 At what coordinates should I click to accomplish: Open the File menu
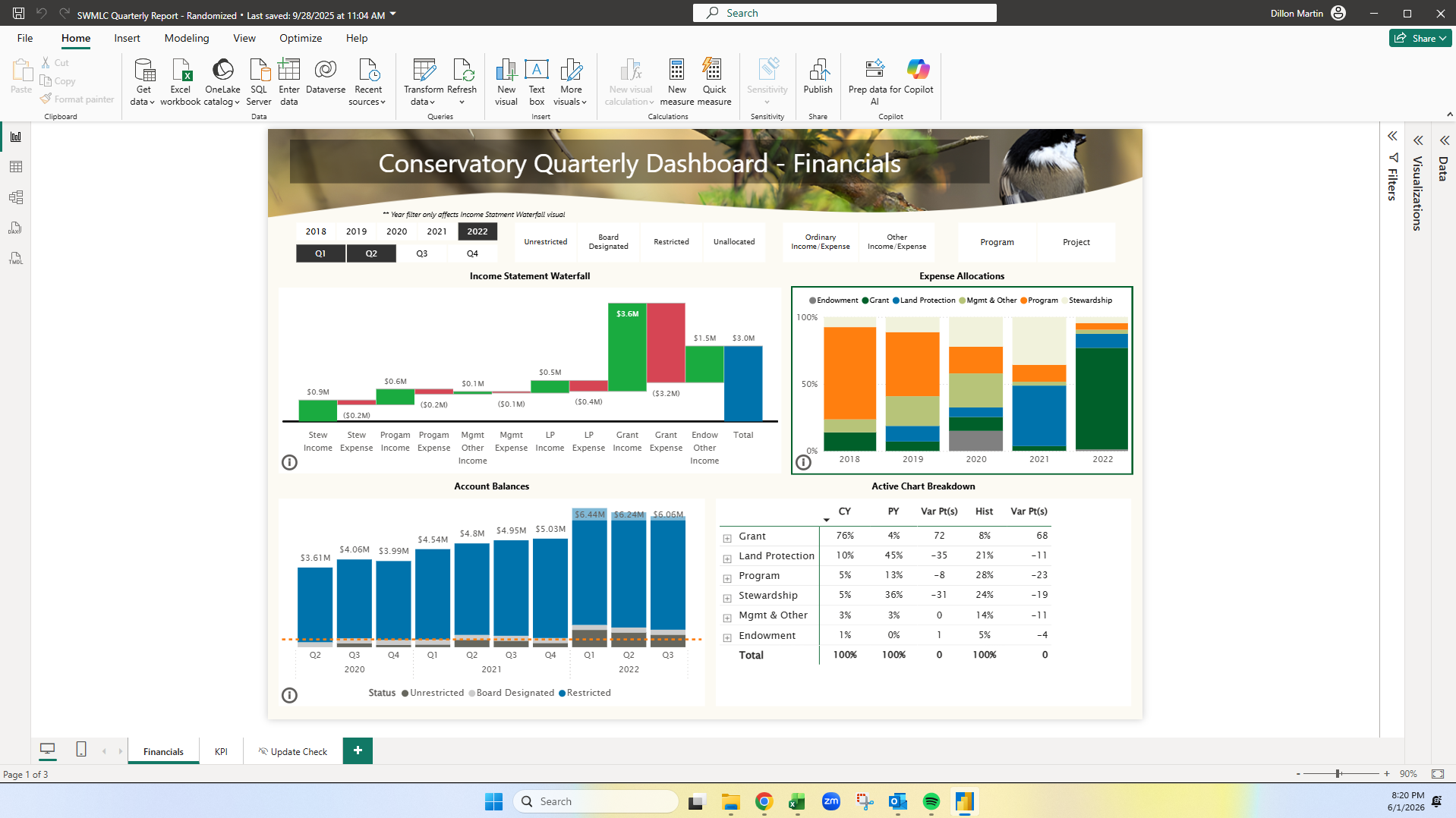pyautogui.click(x=25, y=38)
